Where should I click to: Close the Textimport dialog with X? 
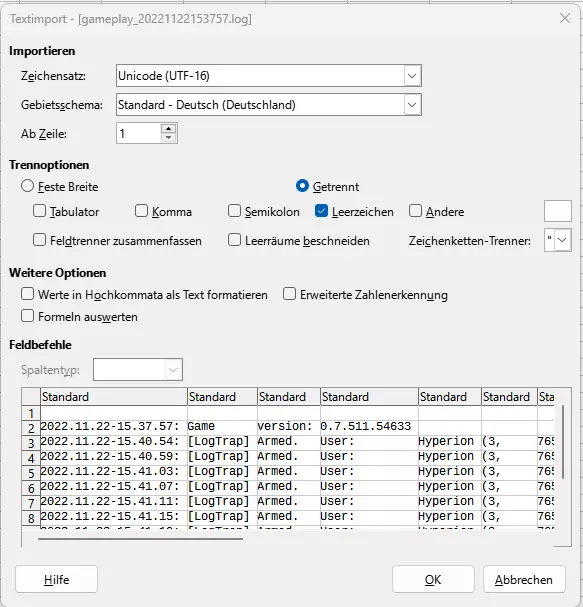[565, 18]
